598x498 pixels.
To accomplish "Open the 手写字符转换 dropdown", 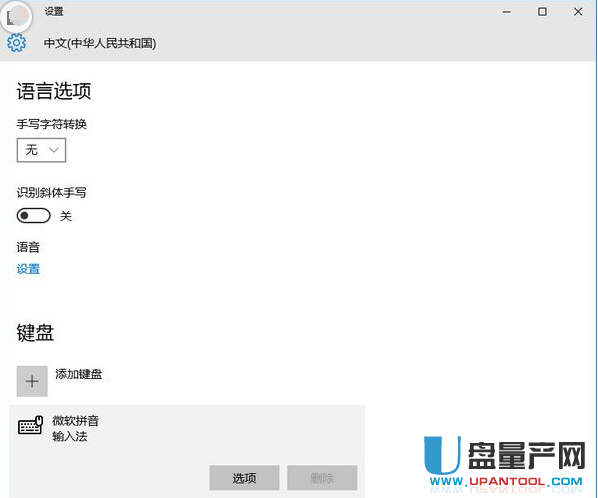I will 41,150.
